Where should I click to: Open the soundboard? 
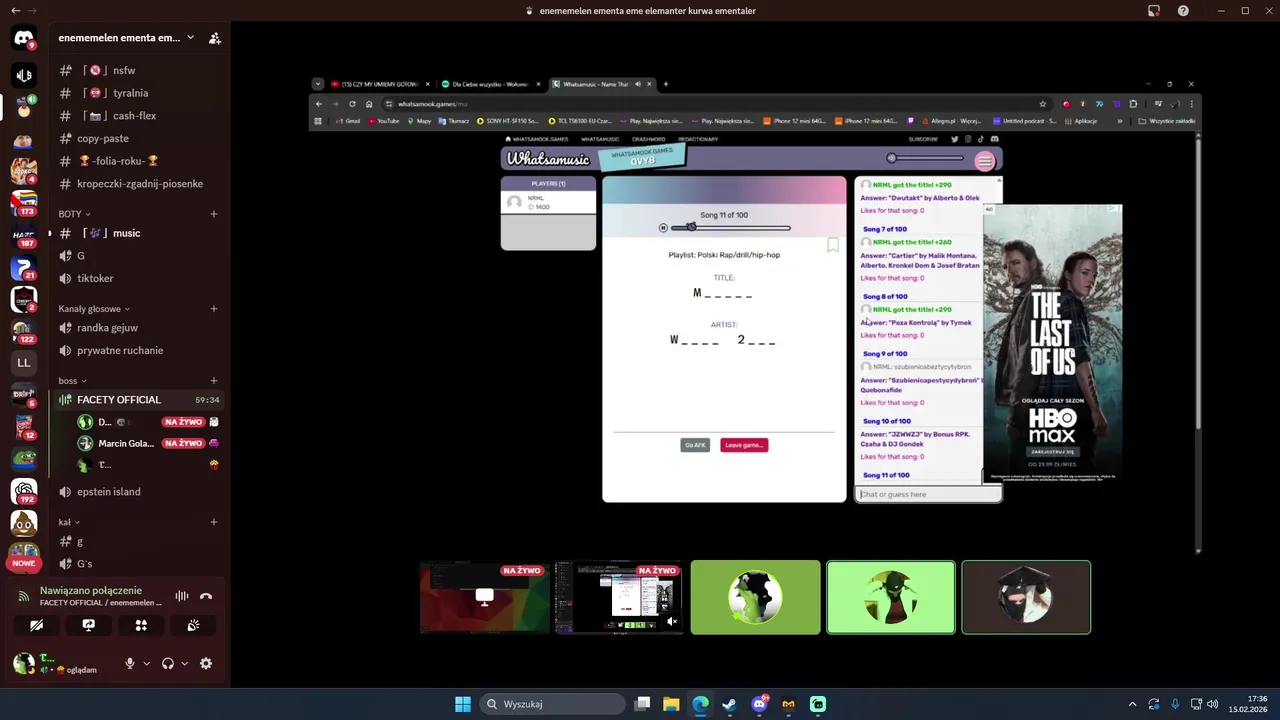pyautogui.click(x=193, y=625)
